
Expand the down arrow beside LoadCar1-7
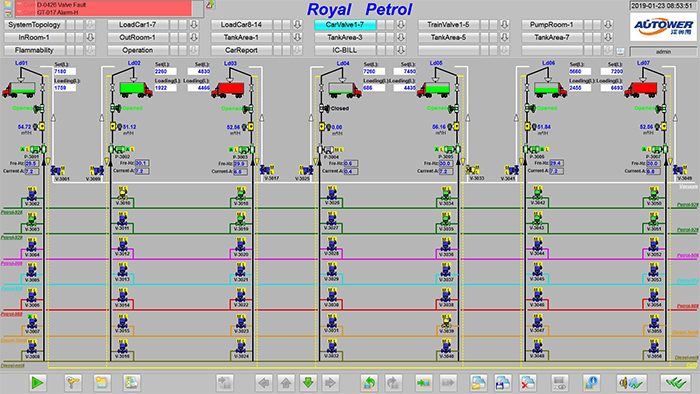point(194,25)
